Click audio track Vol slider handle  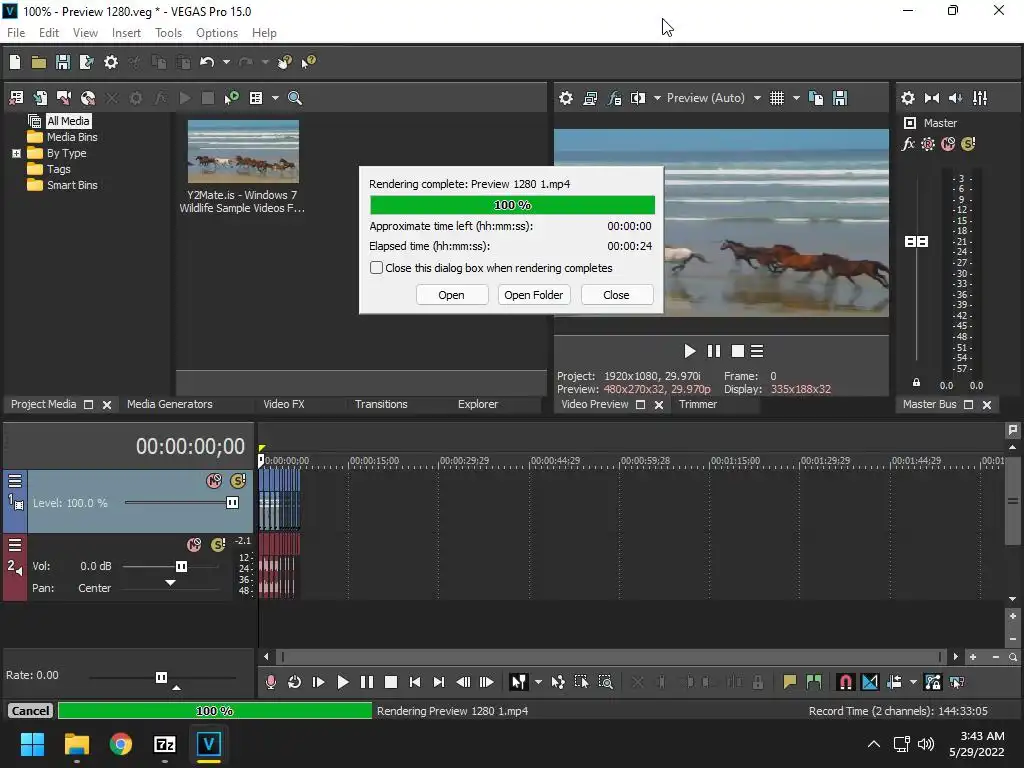[x=181, y=566]
